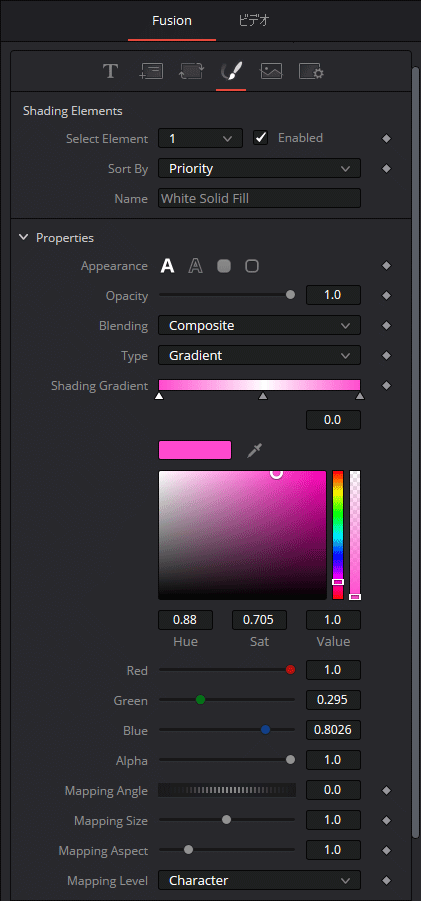Select Text Outline appearance icon
This screenshot has height=901, width=421.
pos(195,266)
